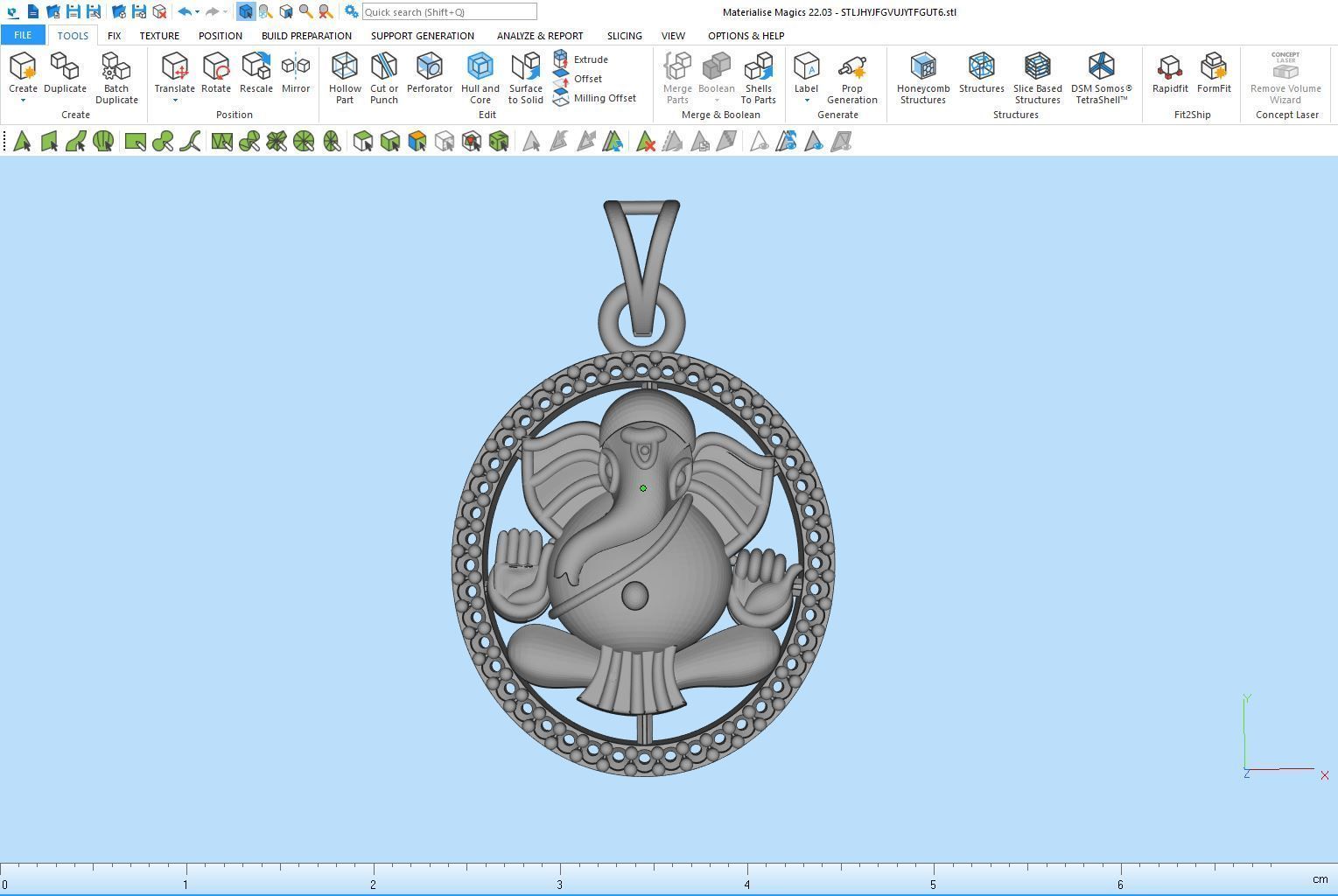Click the Extrude command

point(581,59)
